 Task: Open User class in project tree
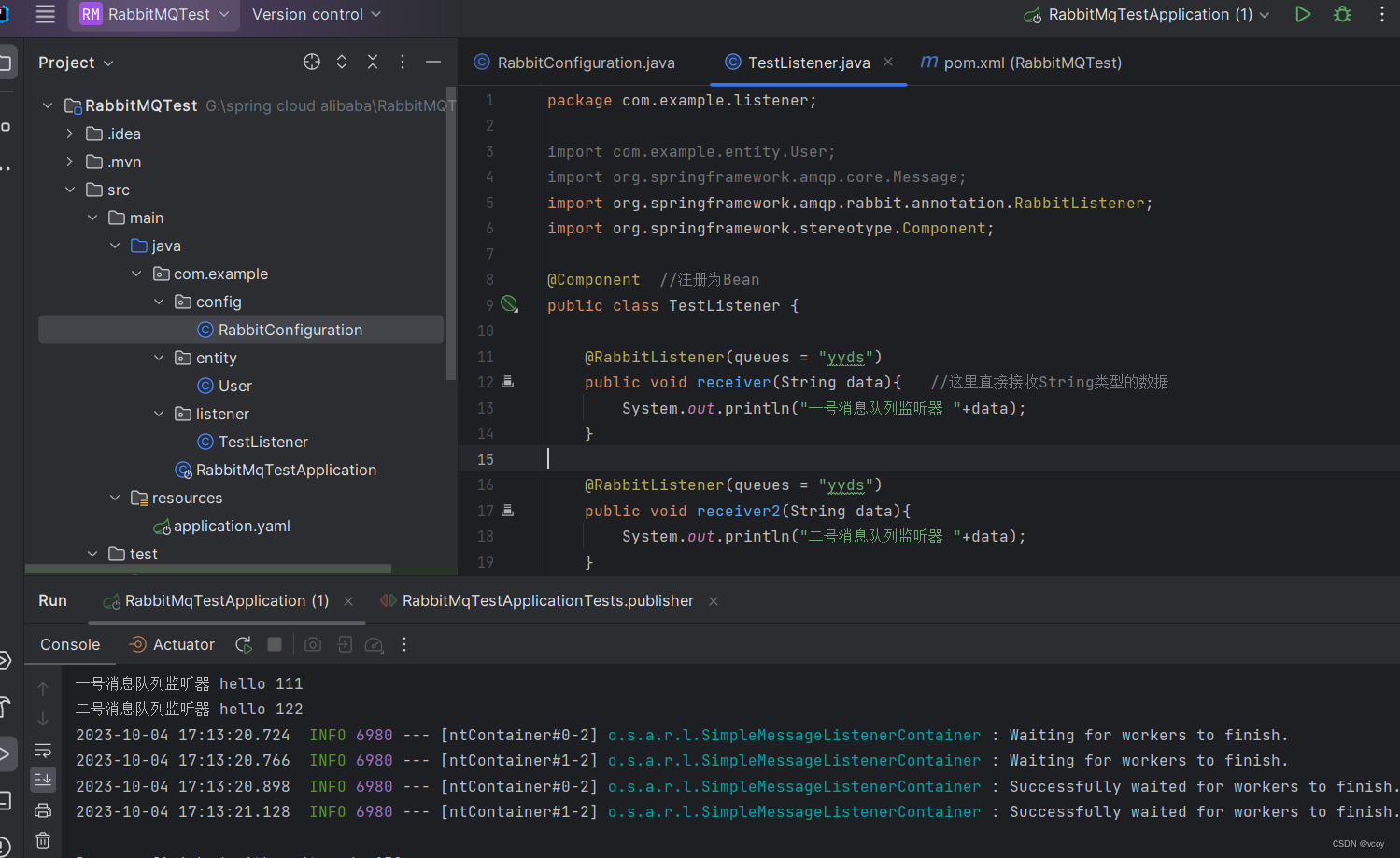click(235, 386)
